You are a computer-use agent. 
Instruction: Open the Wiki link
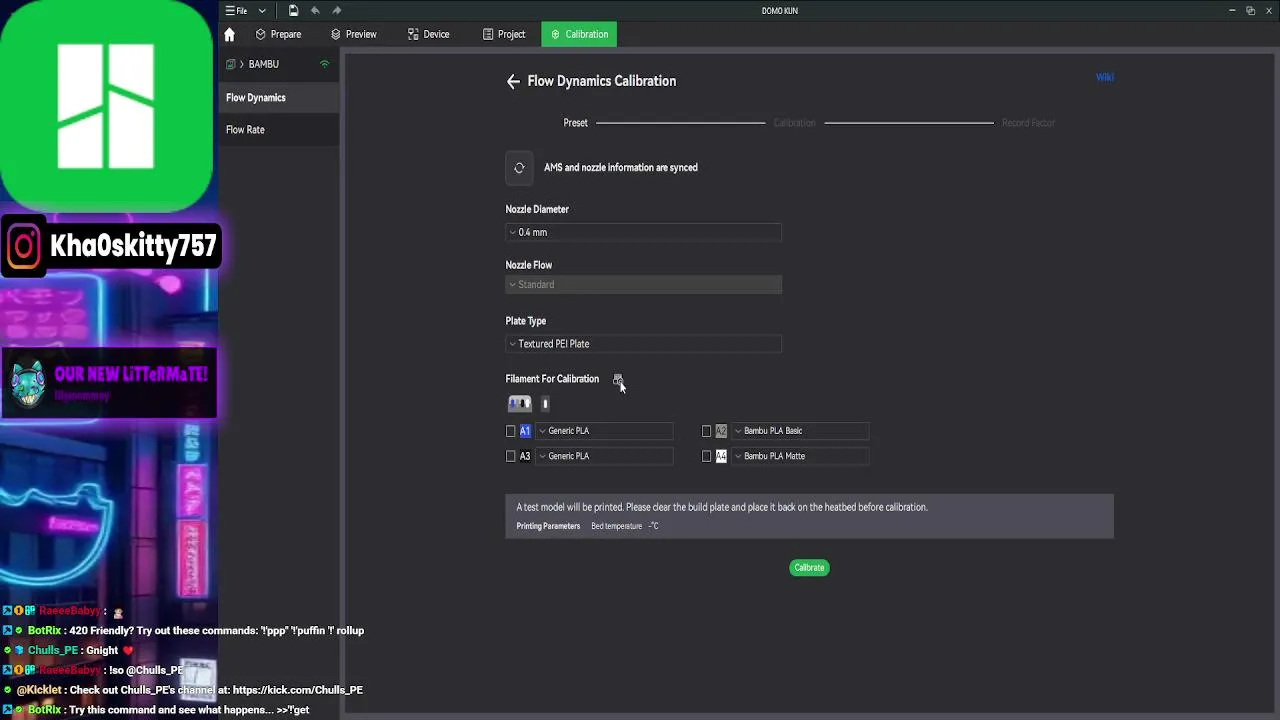(x=1104, y=77)
